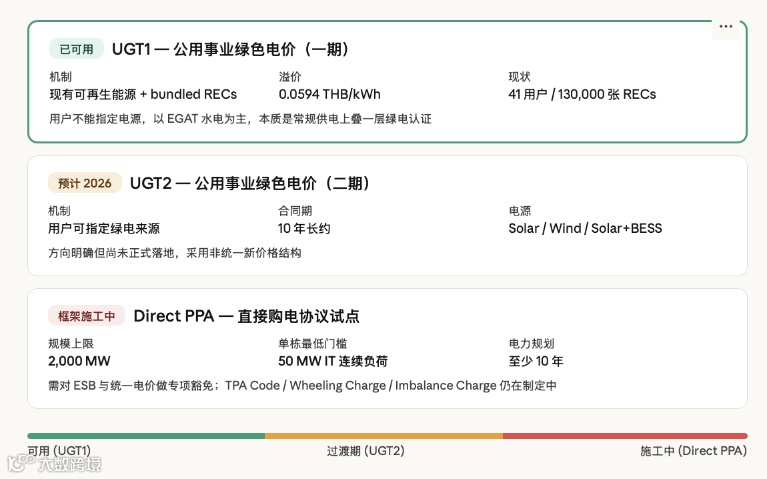Screen dimensions: 767x479
Task: Select the 施工中 (Direct PPA) legend label
Action: pos(693,451)
